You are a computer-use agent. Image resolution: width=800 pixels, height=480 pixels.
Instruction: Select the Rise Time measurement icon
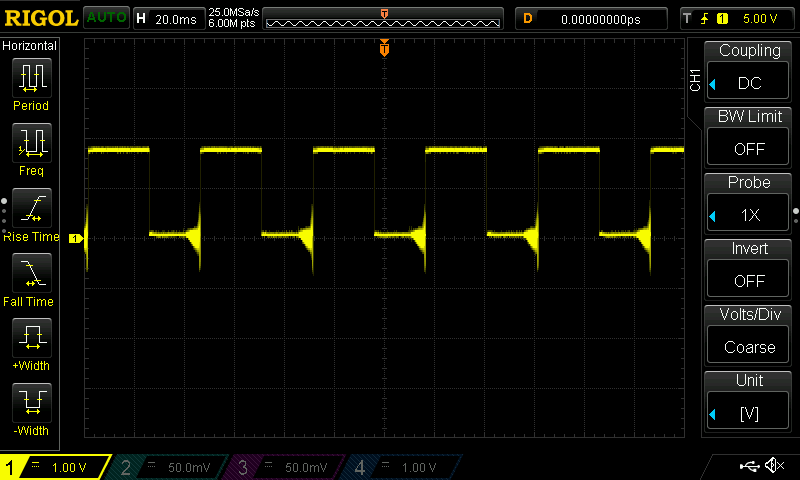pos(32,208)
